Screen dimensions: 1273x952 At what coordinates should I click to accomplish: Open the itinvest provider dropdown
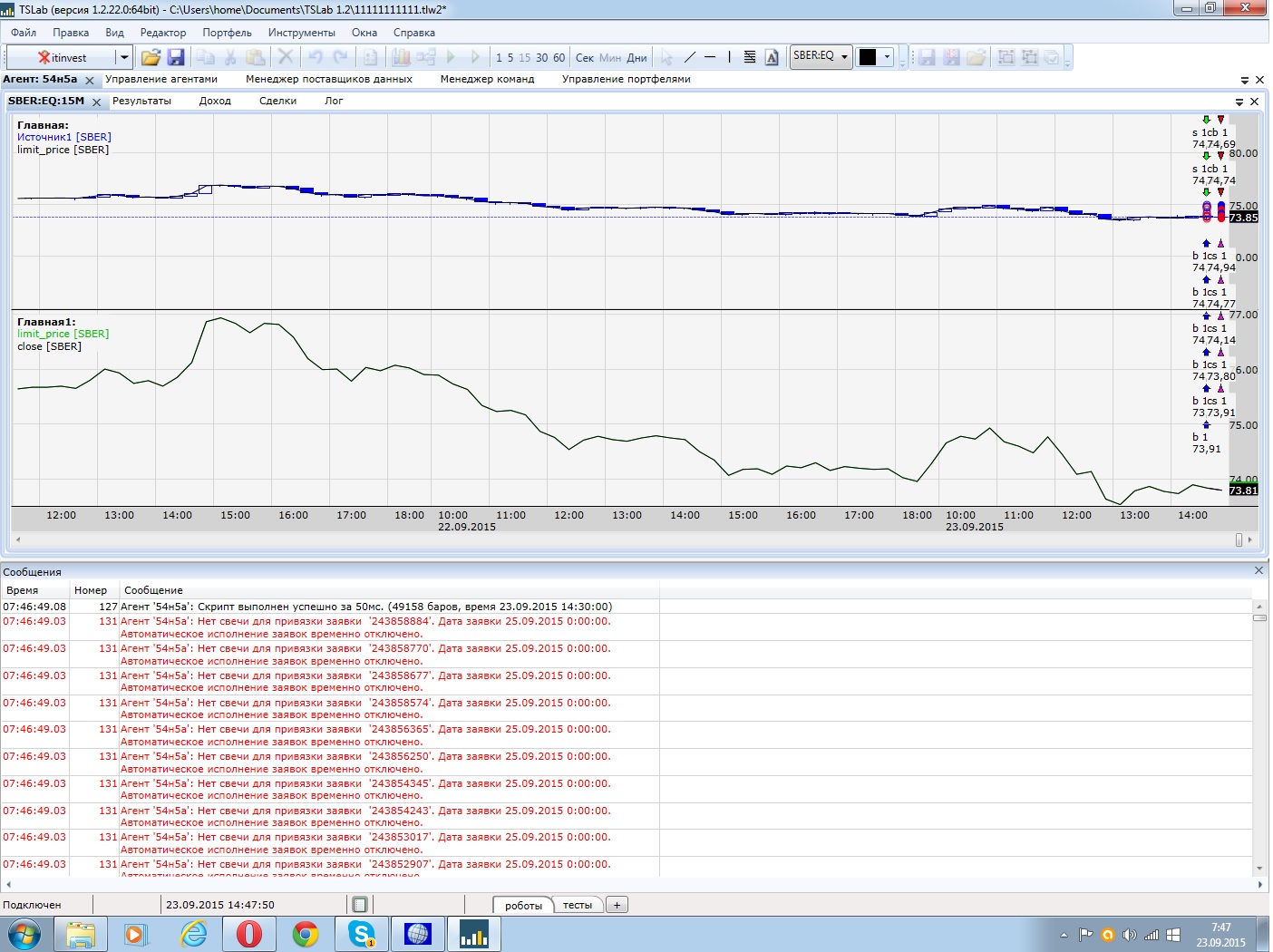[x=123, y=57]
